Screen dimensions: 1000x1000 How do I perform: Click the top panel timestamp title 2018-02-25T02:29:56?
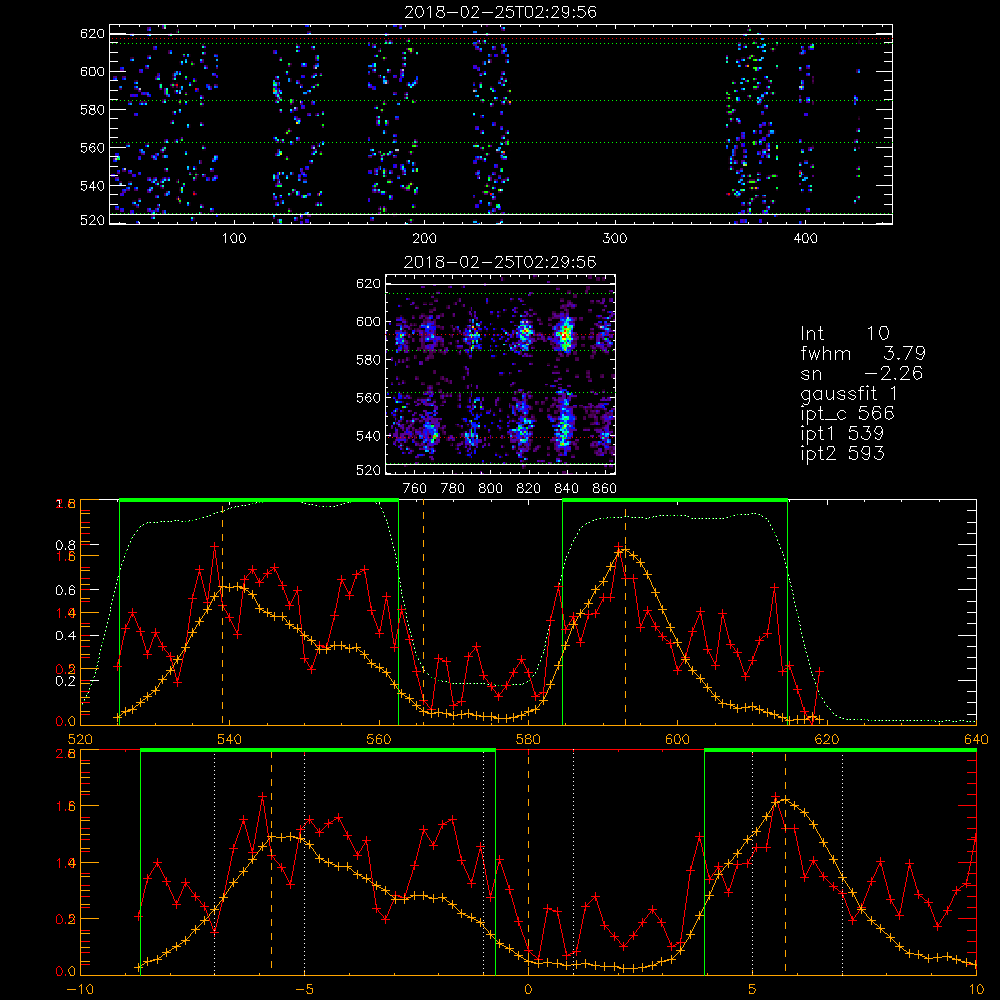click(500, 12)
